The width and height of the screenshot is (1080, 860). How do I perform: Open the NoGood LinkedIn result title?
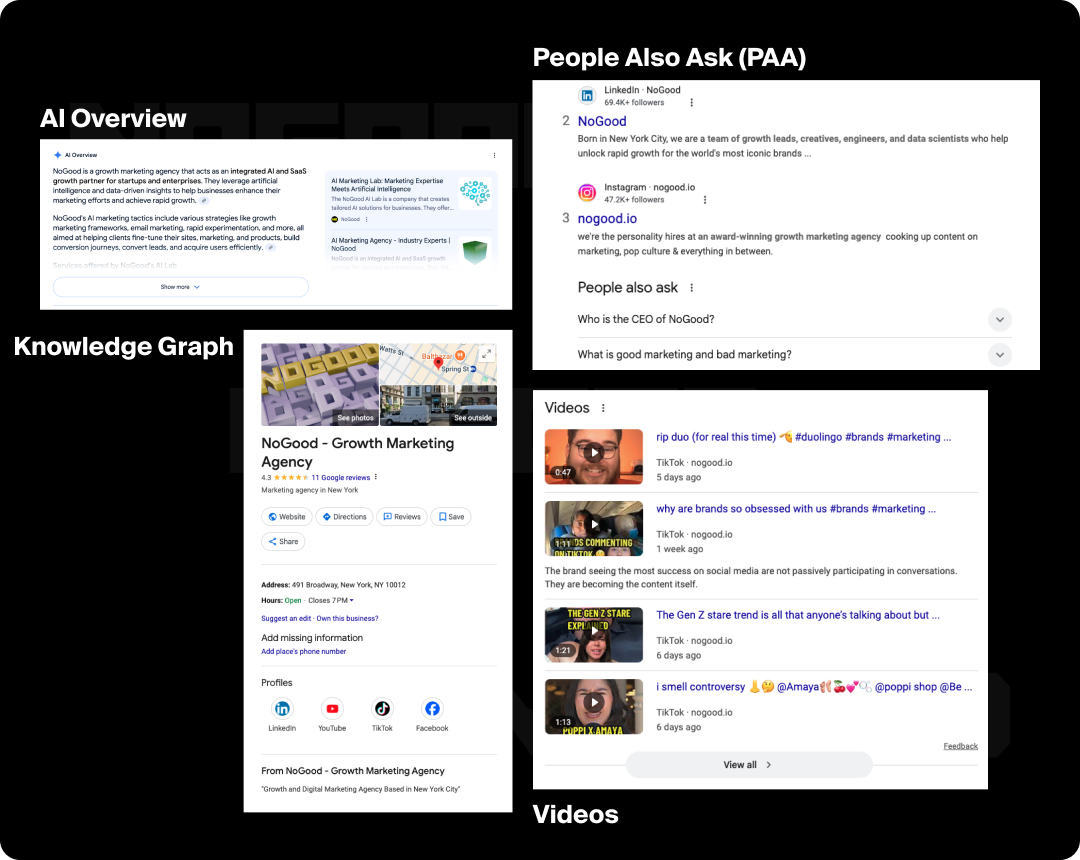click(x=602, y=121)
